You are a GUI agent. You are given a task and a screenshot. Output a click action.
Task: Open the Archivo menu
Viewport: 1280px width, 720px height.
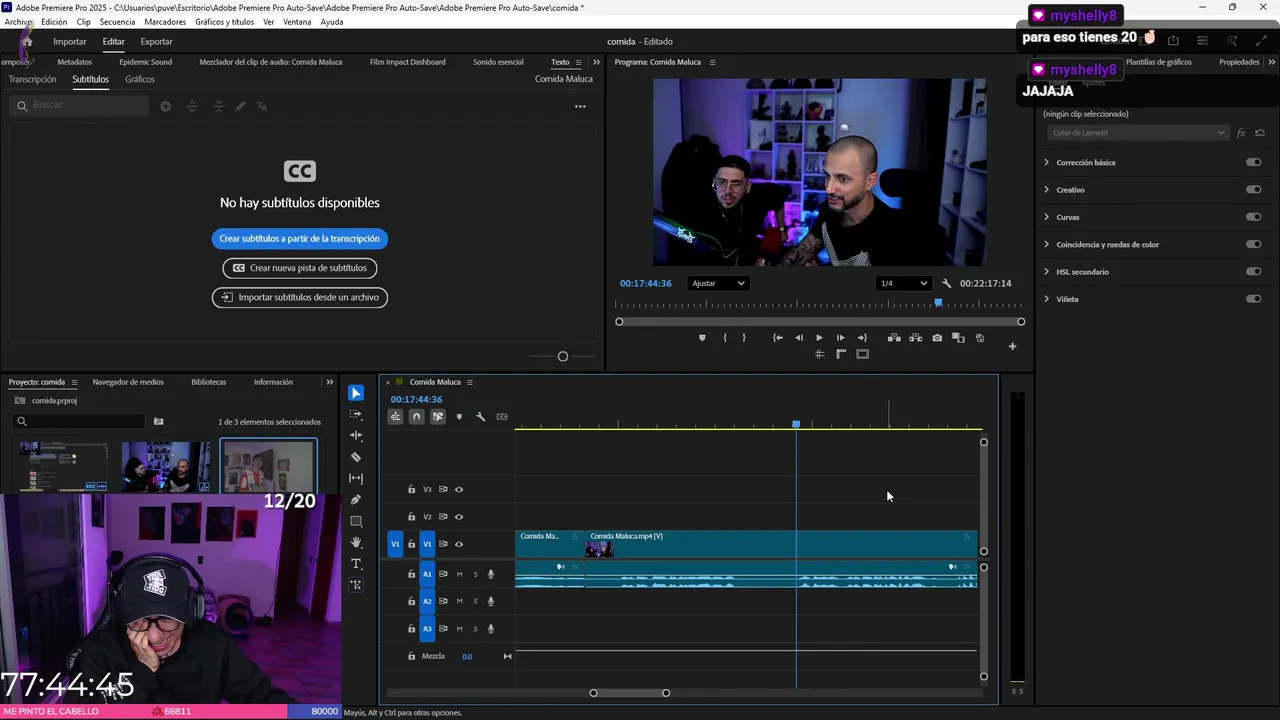18,22
